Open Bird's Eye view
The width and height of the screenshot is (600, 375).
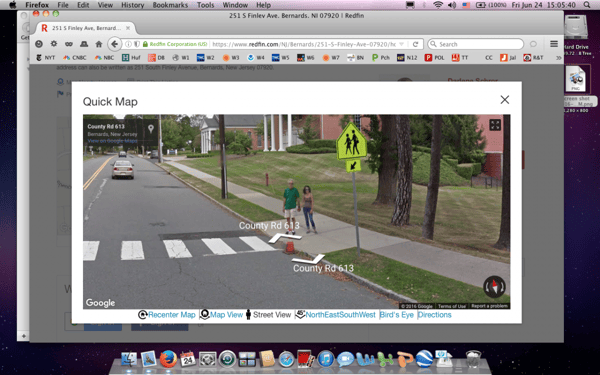(x=397, y=315)
